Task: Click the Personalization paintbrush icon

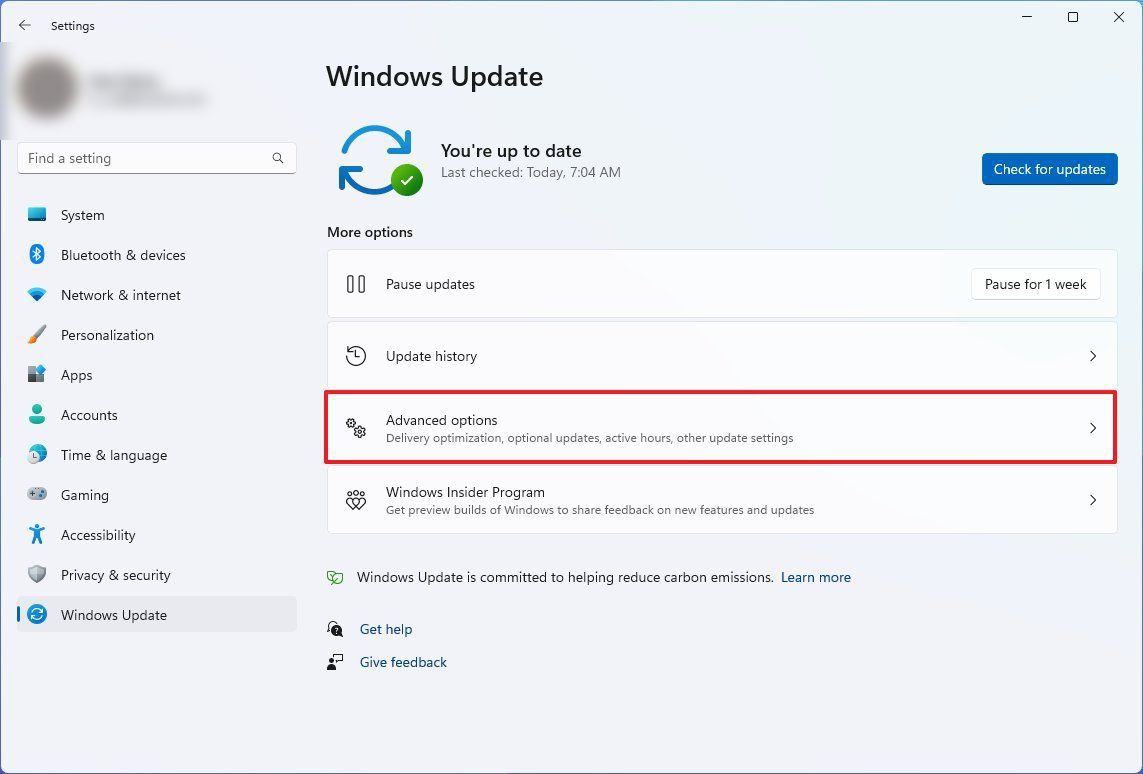Action: (36, 335)
